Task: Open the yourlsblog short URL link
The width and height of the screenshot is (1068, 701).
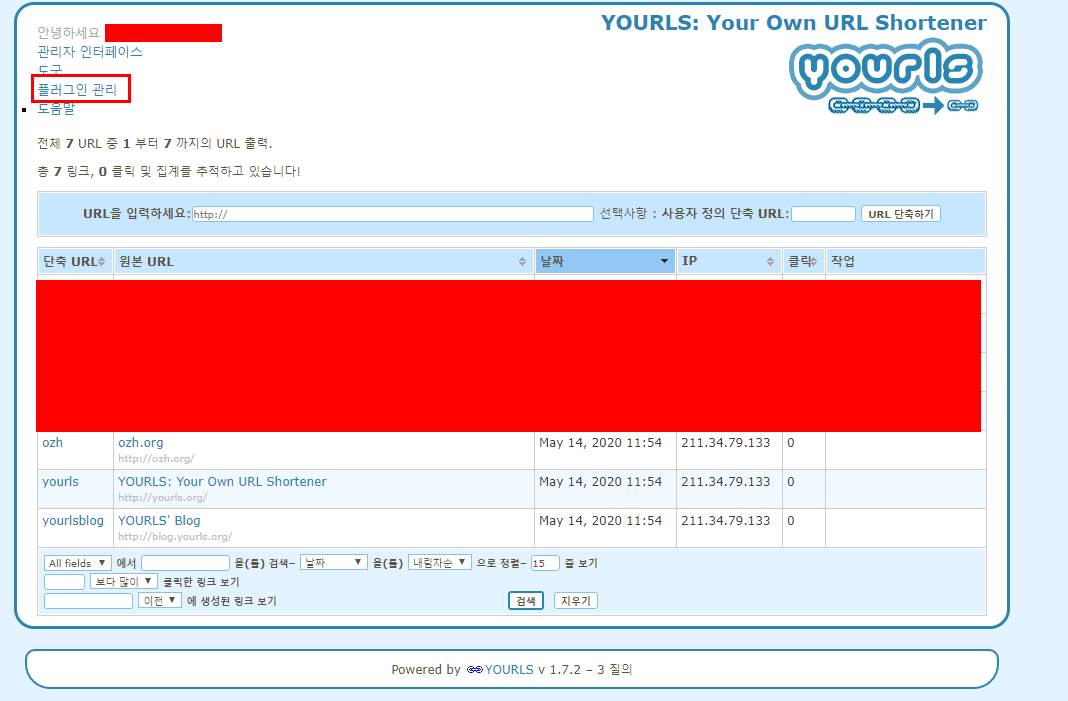Action: (73, 520)
